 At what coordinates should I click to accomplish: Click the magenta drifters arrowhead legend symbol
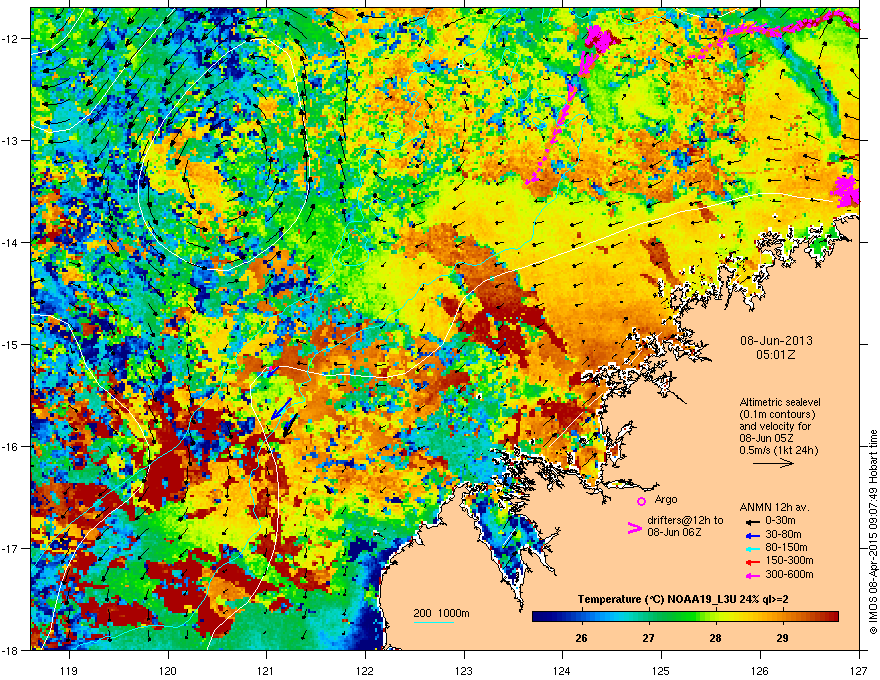pyautogui.click(x=634, y=528)
